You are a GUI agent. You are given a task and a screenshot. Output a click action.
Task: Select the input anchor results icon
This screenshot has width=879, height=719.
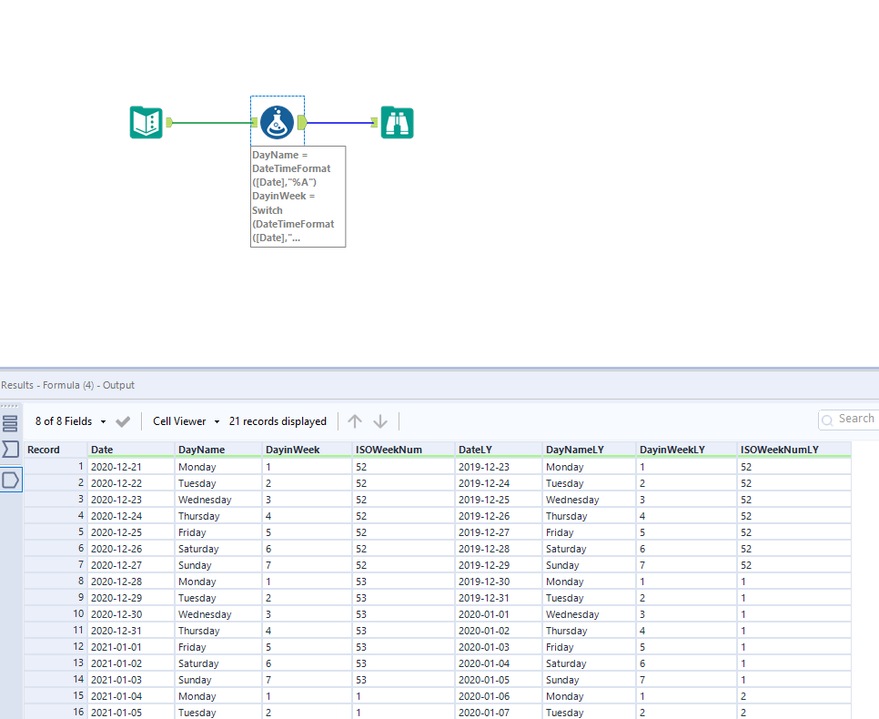pyautogui.click(x=10, y=449)
